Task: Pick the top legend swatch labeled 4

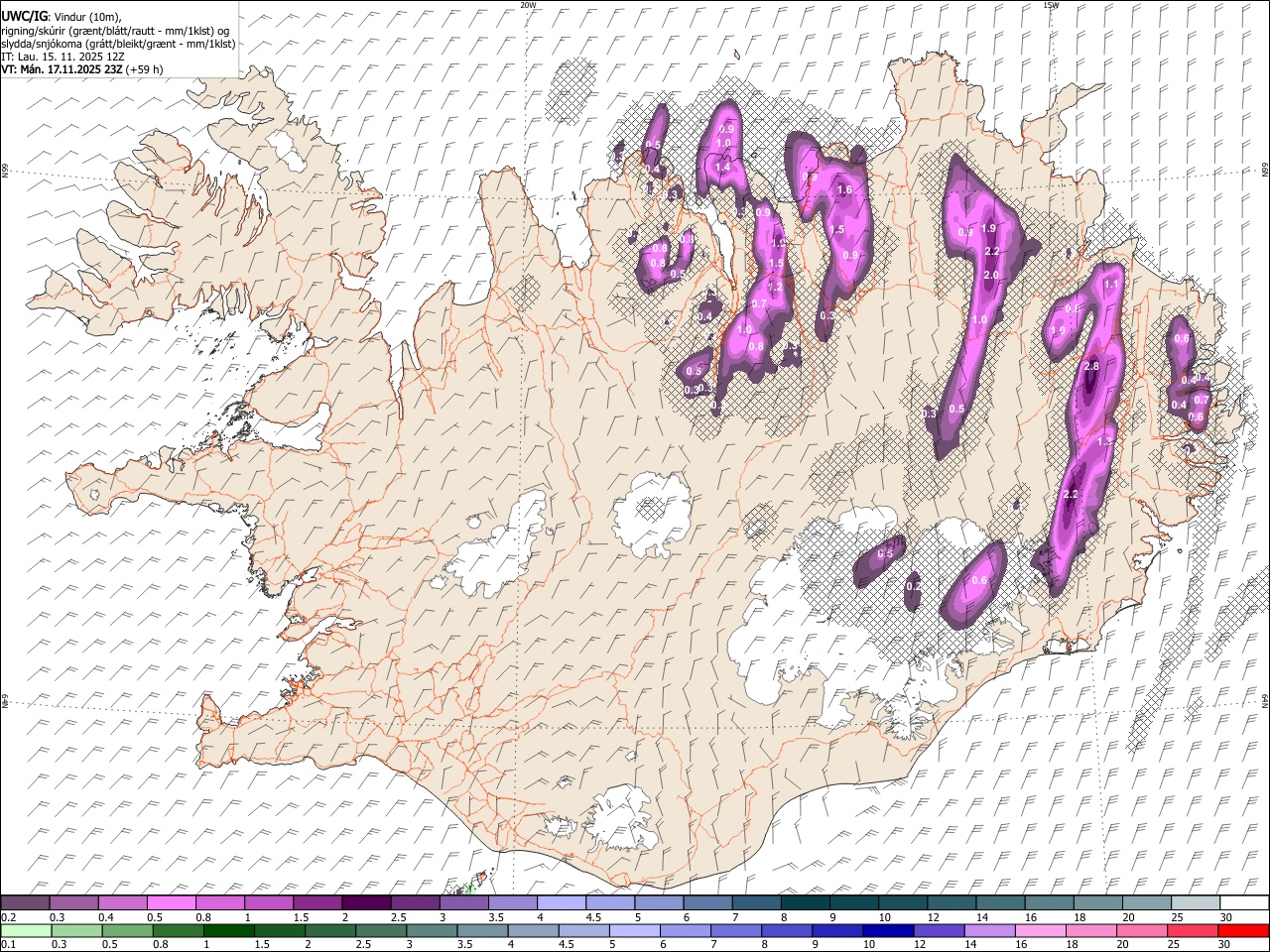Action: [x=561, y=903]
